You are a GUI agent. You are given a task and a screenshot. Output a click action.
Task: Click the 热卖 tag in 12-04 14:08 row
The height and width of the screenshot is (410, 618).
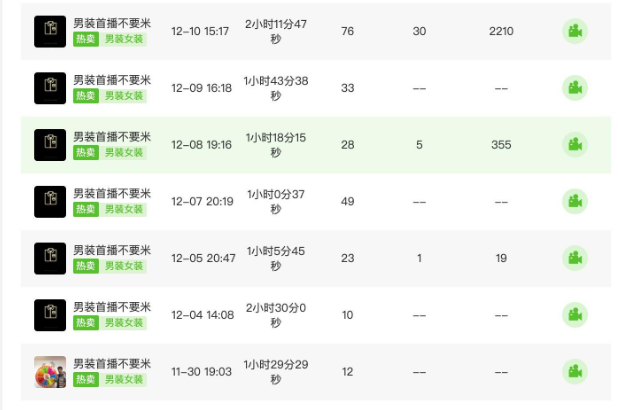click(x=86, y=323)
